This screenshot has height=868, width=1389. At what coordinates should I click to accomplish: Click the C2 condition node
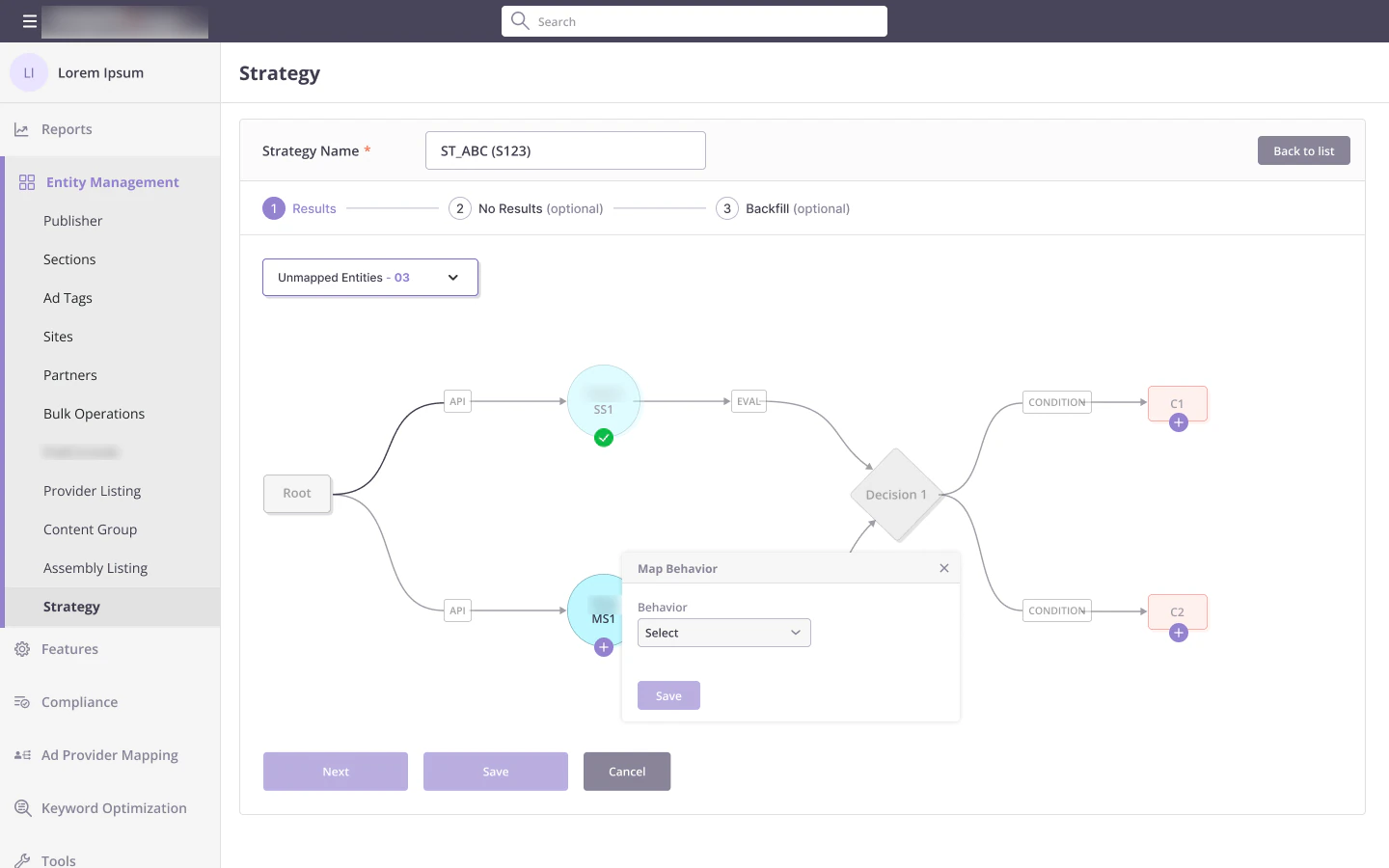1178,612
